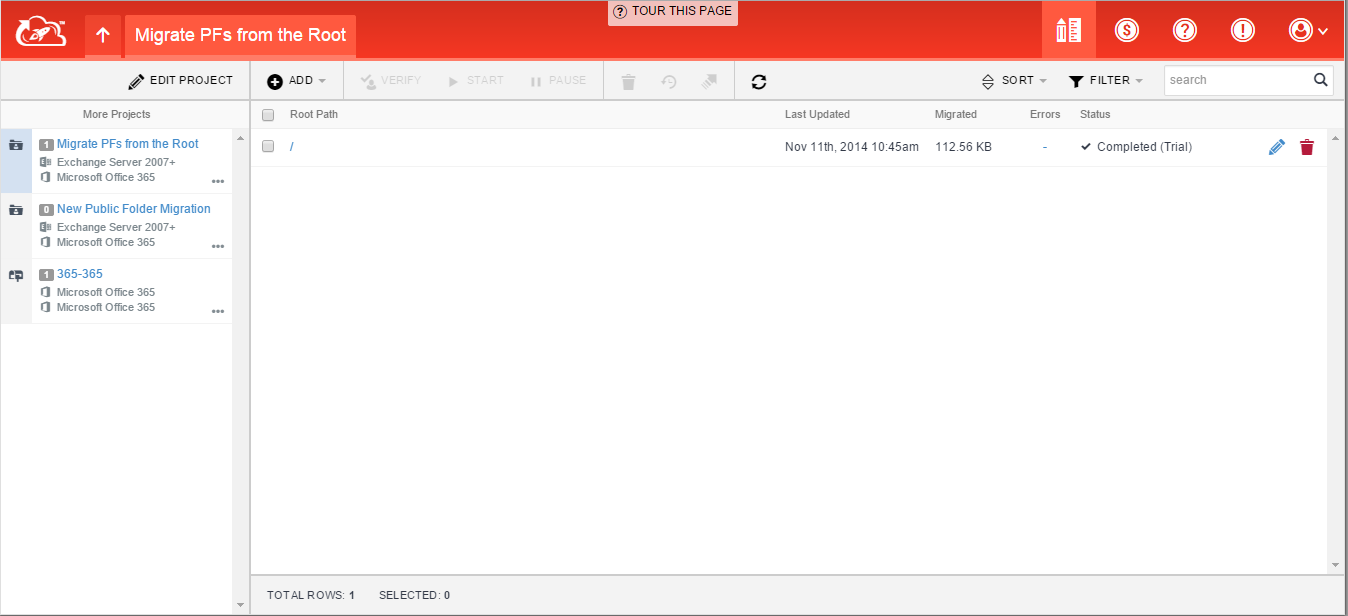
Task: Click the Pause toolbar button
Action: click(x=559, y=81)
